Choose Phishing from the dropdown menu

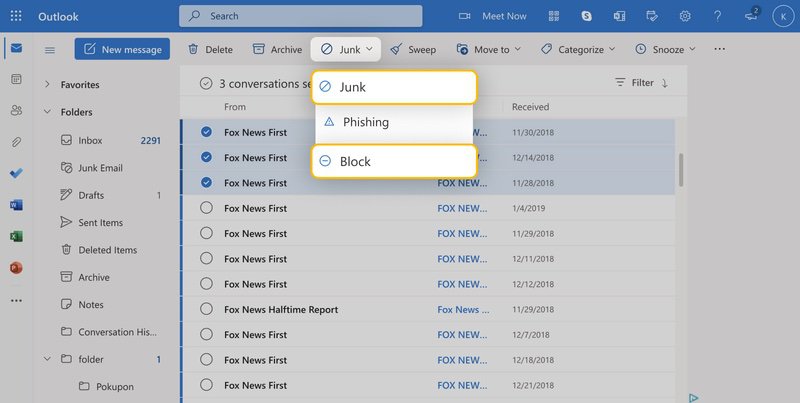click(394, 122)
